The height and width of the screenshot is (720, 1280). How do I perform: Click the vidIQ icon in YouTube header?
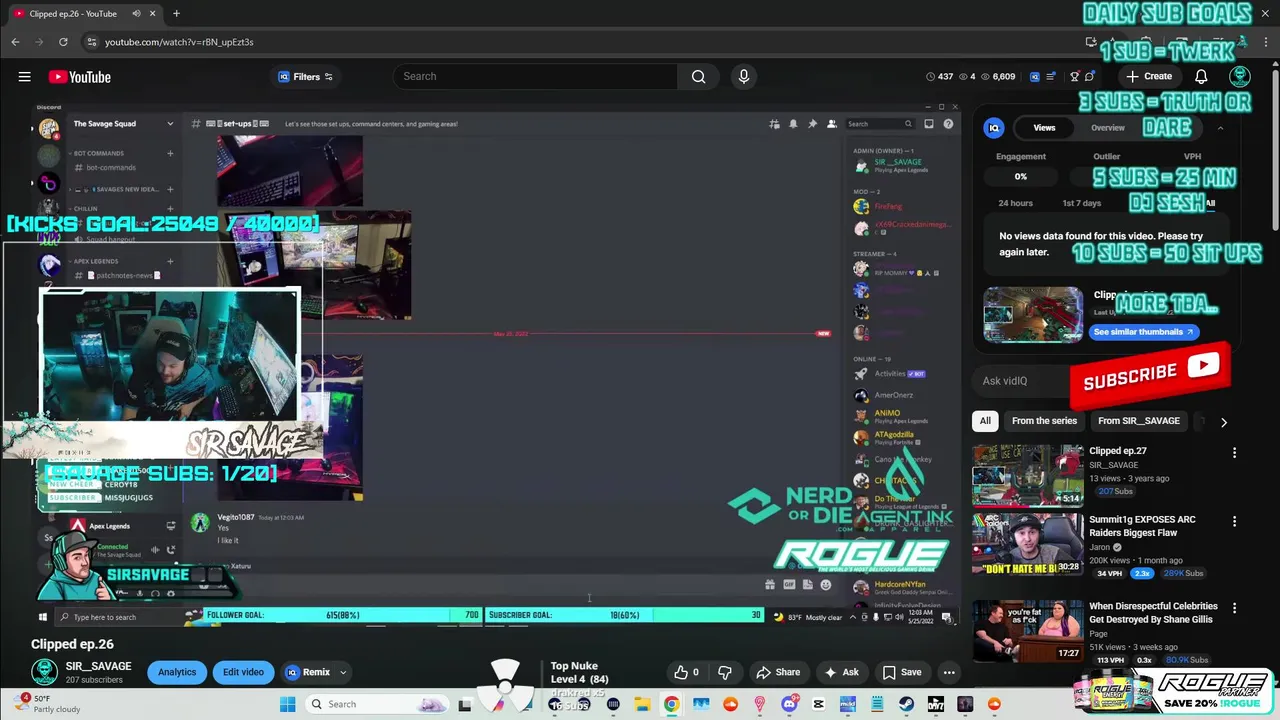(x=1035, y=76)
